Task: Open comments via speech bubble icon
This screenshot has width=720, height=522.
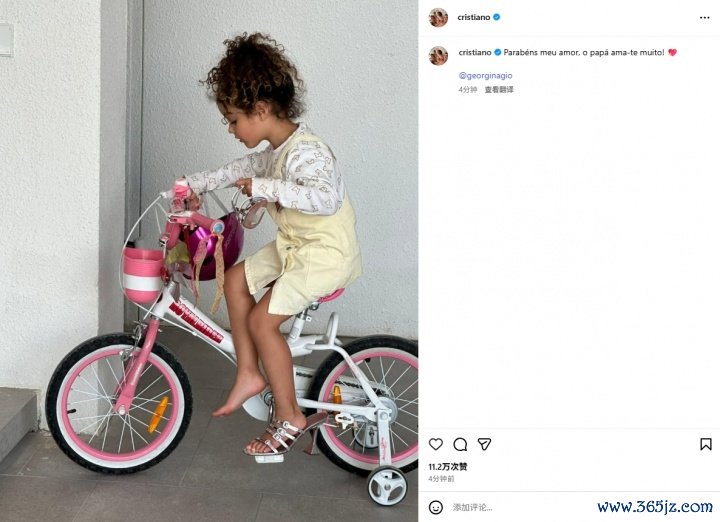Action: pos(460,444)
